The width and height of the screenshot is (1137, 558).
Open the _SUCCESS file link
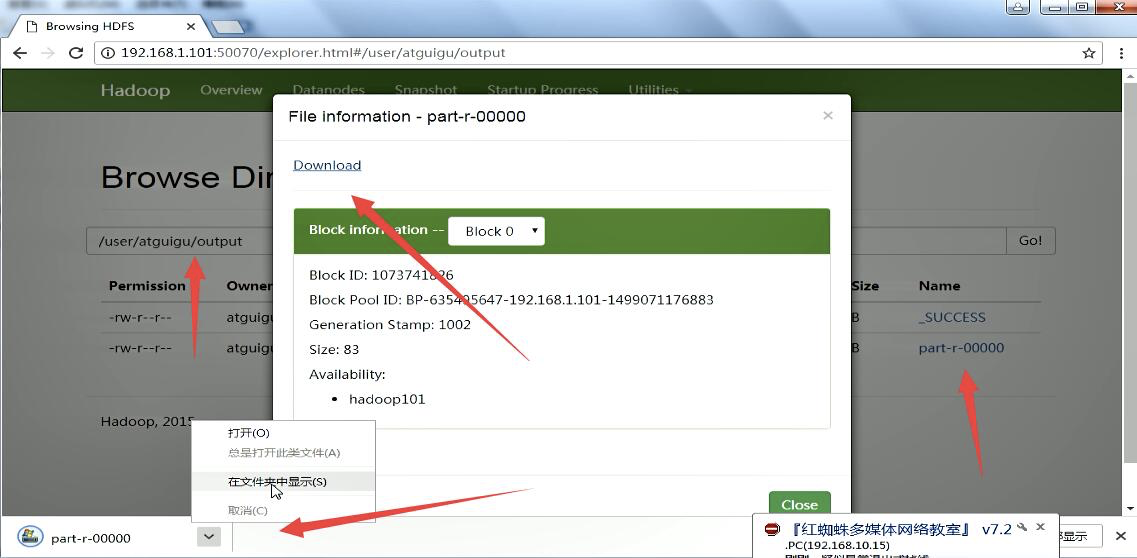pyautogui.click(x=952, y=317)
